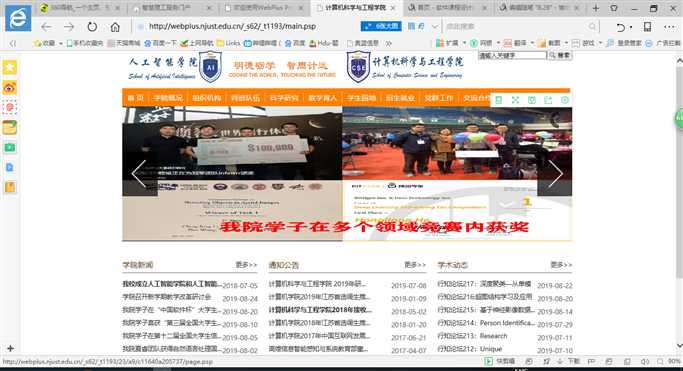Screen dimensions: 683x371
Task: Reload the current page
Action: 92,27
